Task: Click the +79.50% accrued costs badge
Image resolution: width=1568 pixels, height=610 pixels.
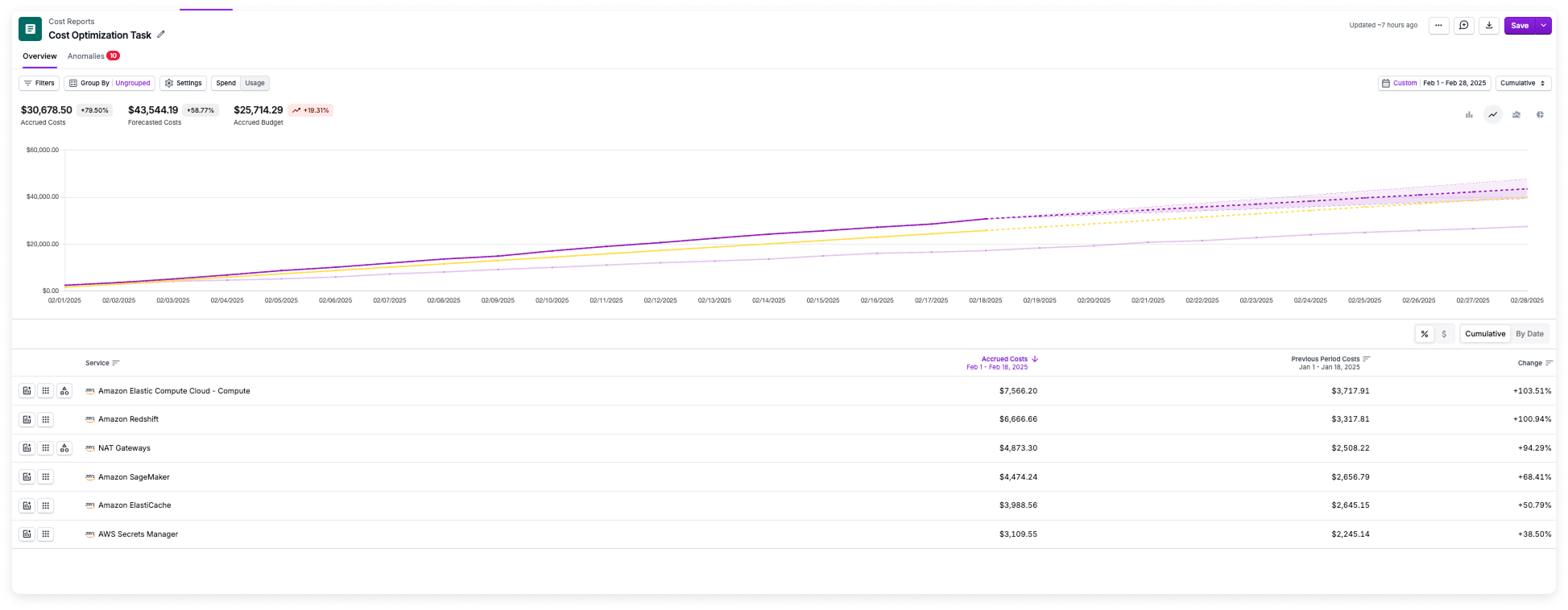Action: [x=94, y=110]
